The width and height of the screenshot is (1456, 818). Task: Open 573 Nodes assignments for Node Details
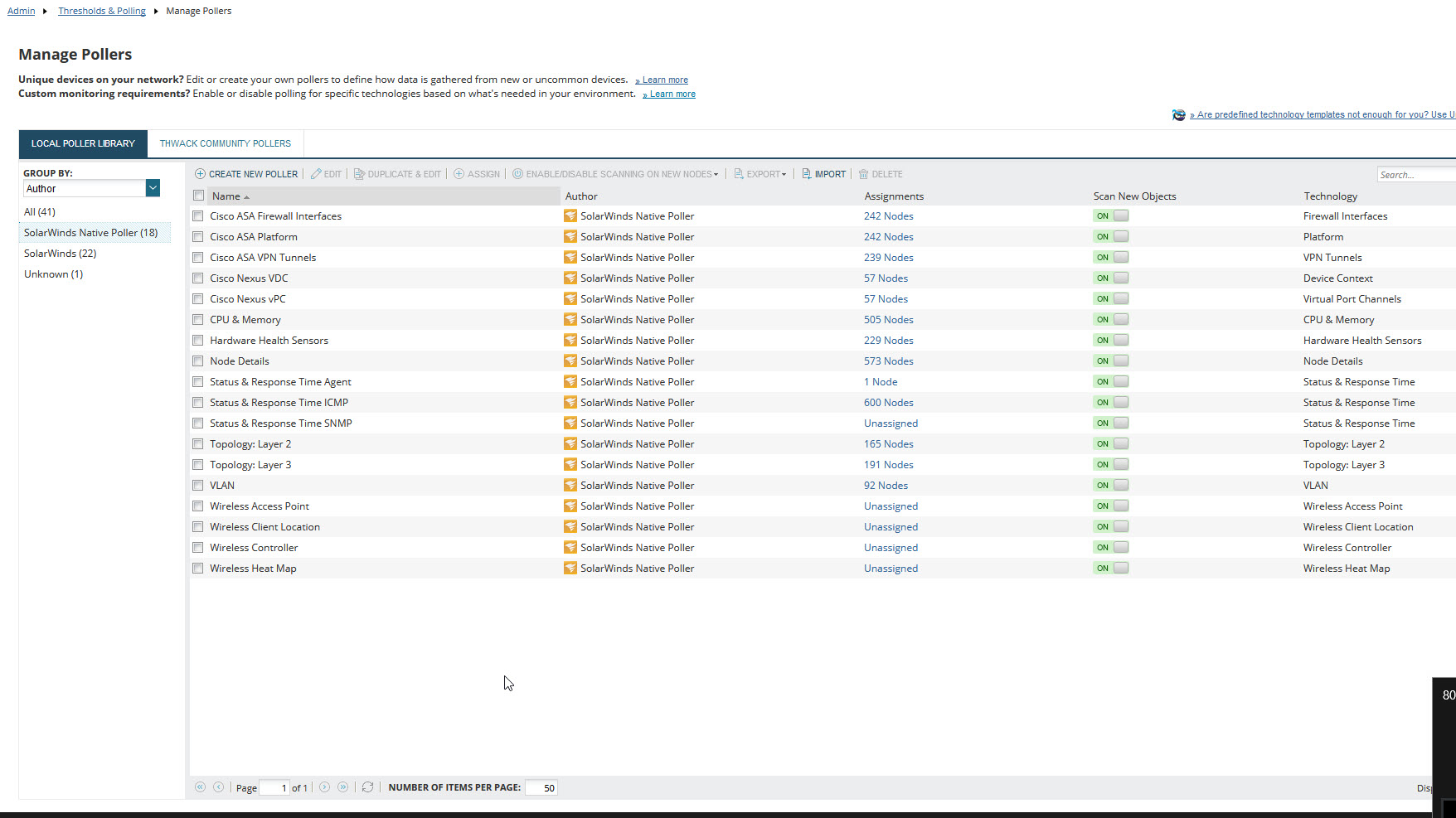889,361
